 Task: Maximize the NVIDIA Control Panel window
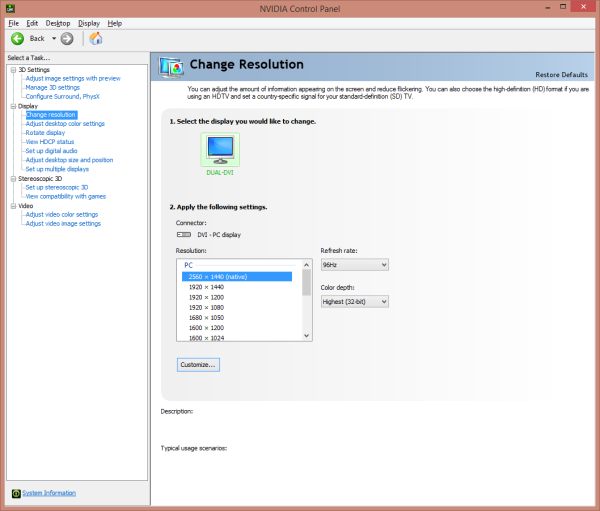563,7
